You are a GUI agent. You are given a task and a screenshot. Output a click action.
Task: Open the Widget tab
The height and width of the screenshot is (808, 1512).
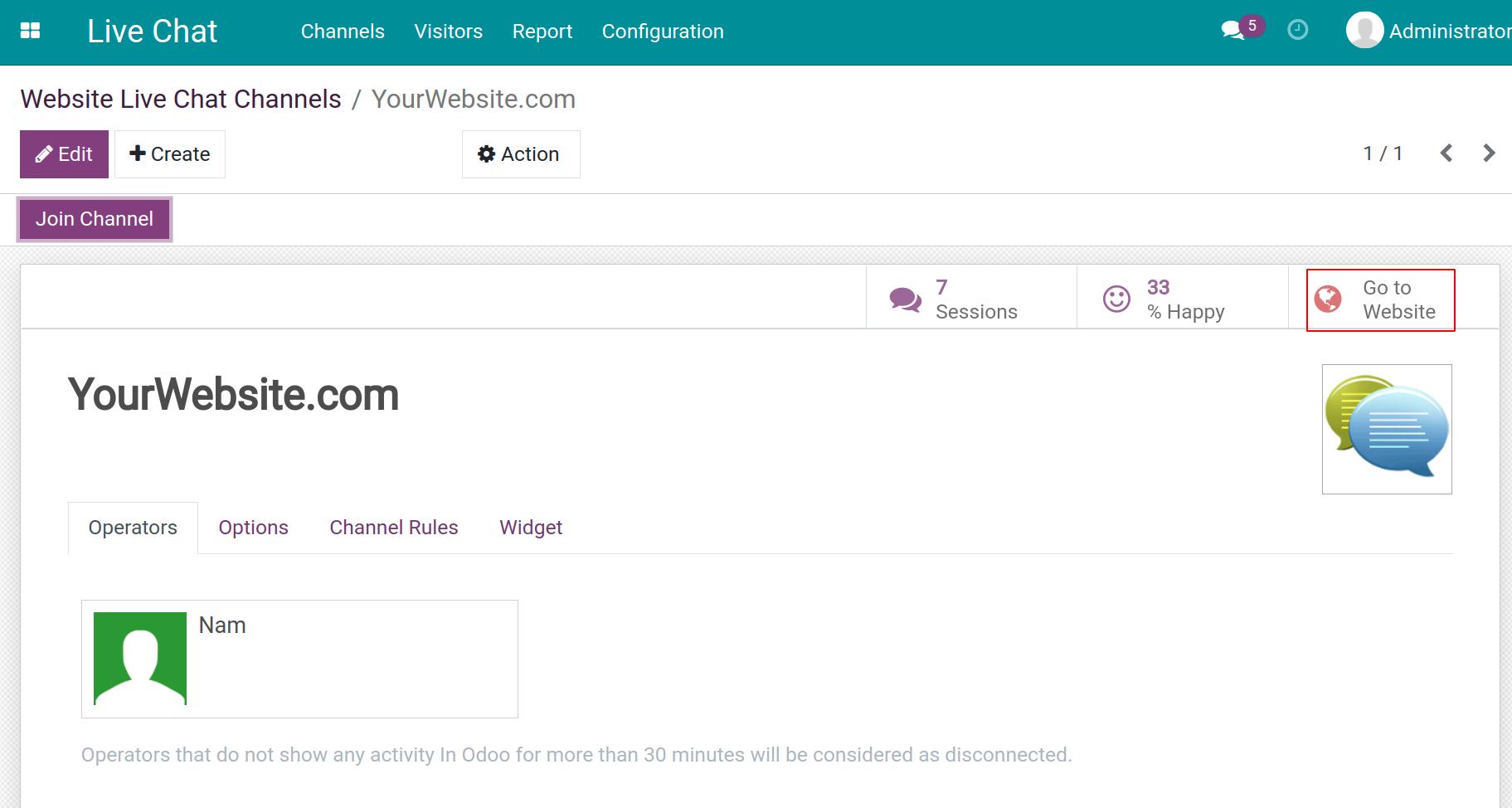click(x=530, y=528)
